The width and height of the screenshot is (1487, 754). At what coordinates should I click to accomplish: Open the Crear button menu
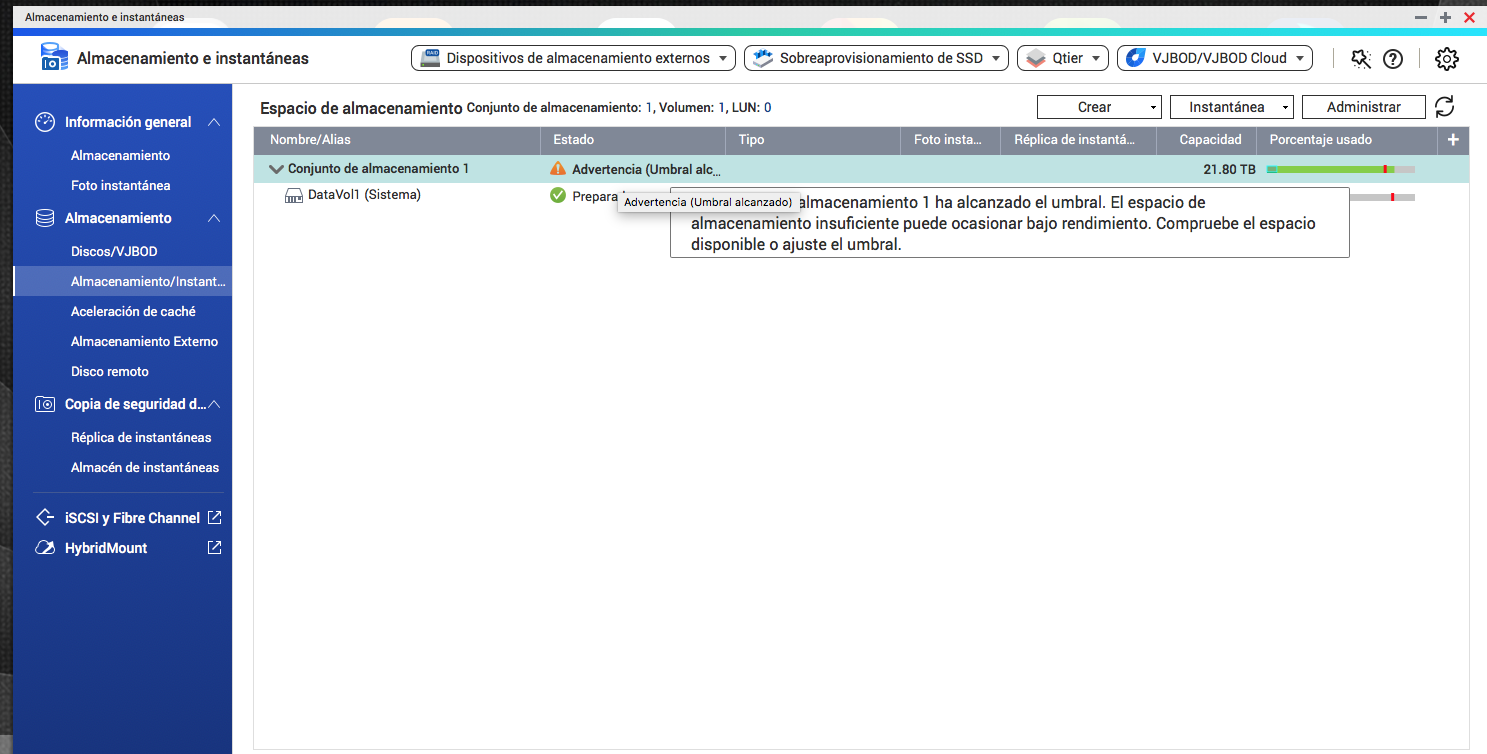click(1098, 107)
